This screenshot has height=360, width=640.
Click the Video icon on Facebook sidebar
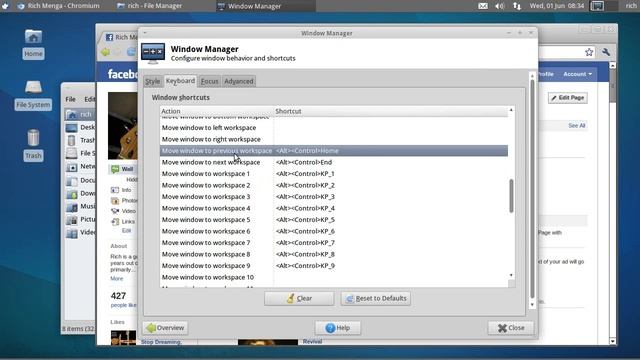click(115, 211)
